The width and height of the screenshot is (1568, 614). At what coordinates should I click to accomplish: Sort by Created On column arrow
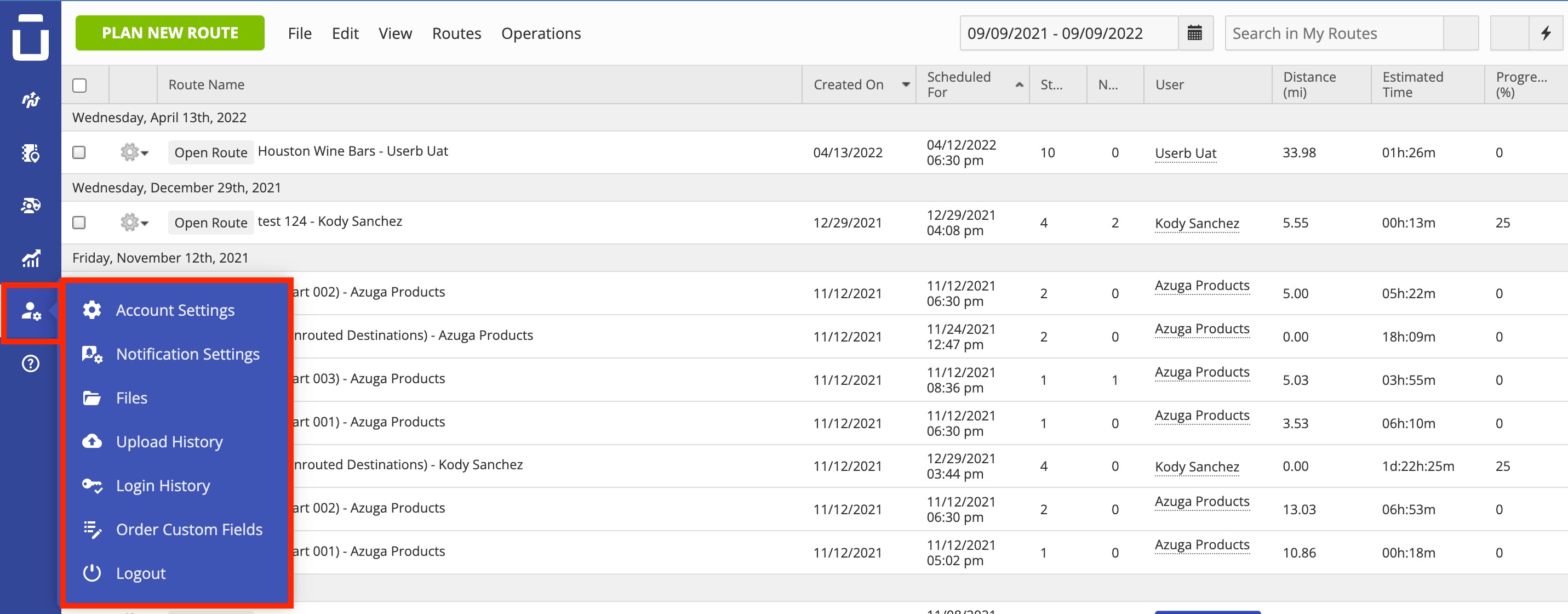coord(906,84)
